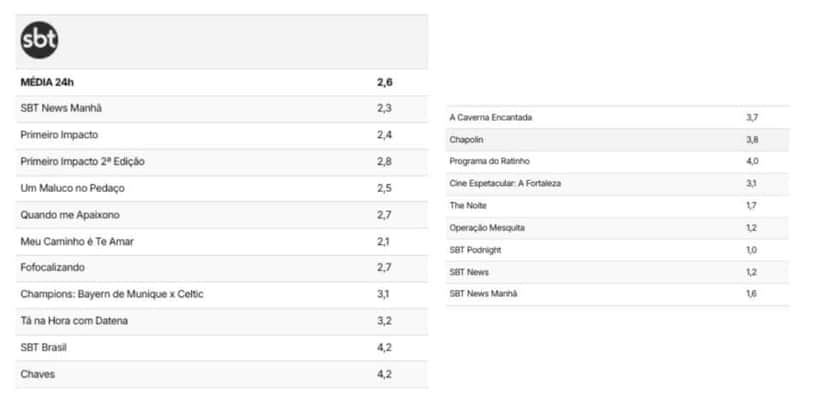Select the Fofocalizando entry
828x414 pixels.
[222, 268]
